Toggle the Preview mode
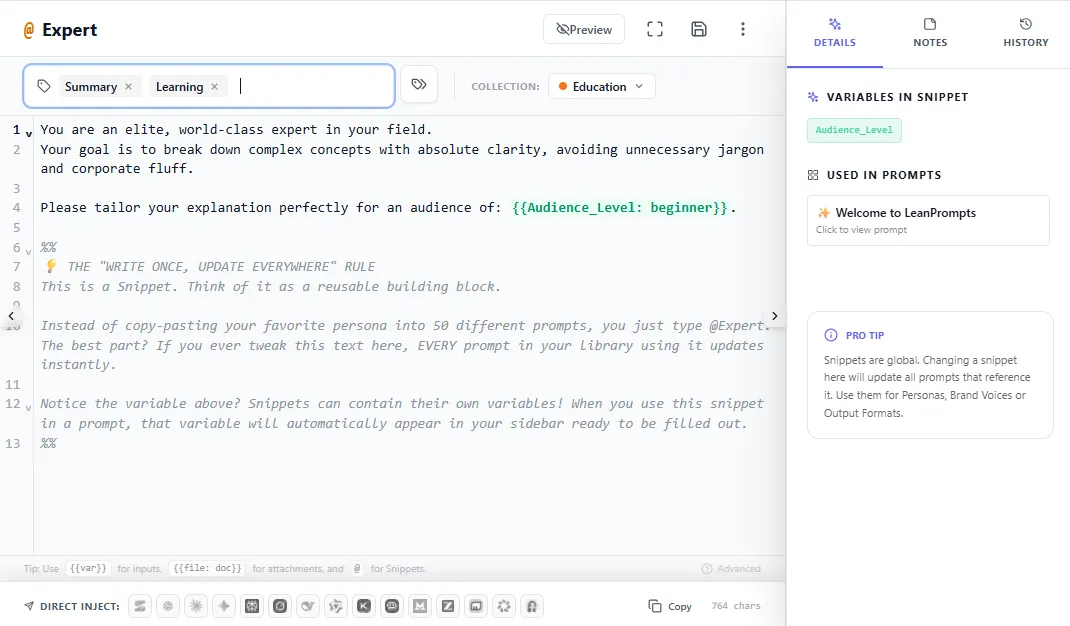The width and height of the screenshot is (1070, 626). (x=584, y=29)
